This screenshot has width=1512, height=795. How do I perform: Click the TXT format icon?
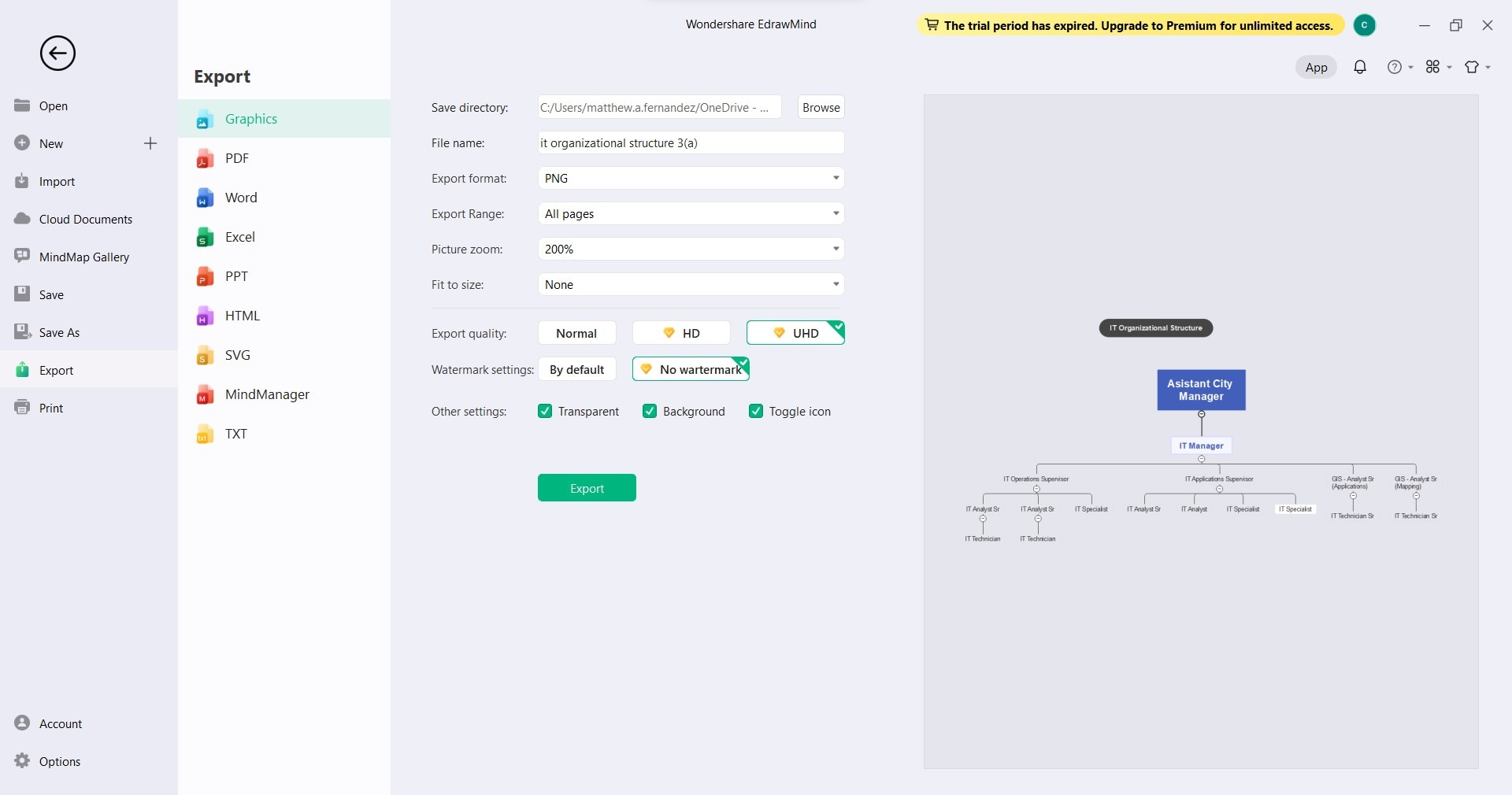[205, 434]
